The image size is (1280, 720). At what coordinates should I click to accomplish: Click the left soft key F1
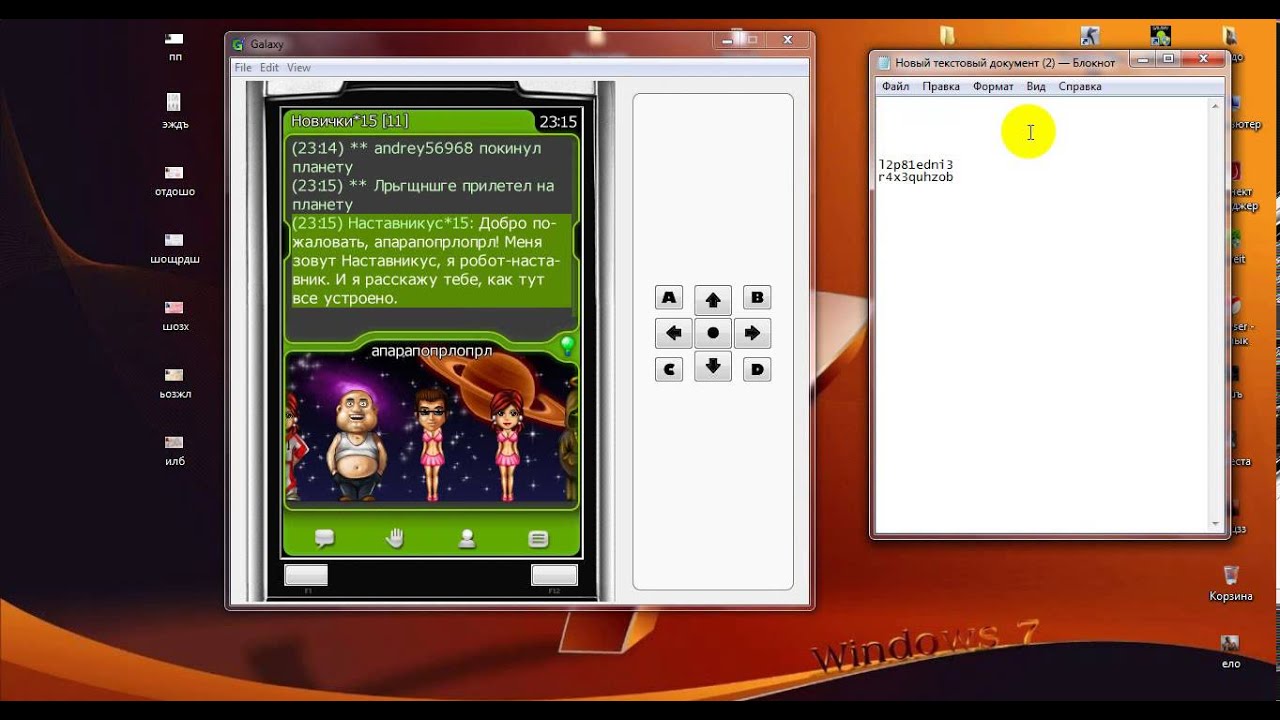tap(306, 575)
